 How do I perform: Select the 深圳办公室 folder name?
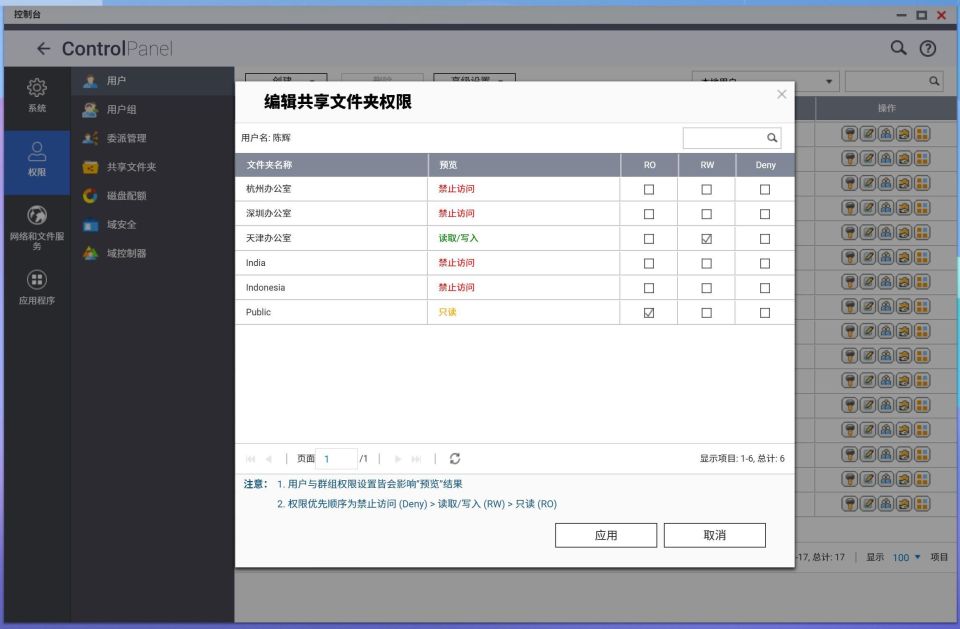pos(268,214)
